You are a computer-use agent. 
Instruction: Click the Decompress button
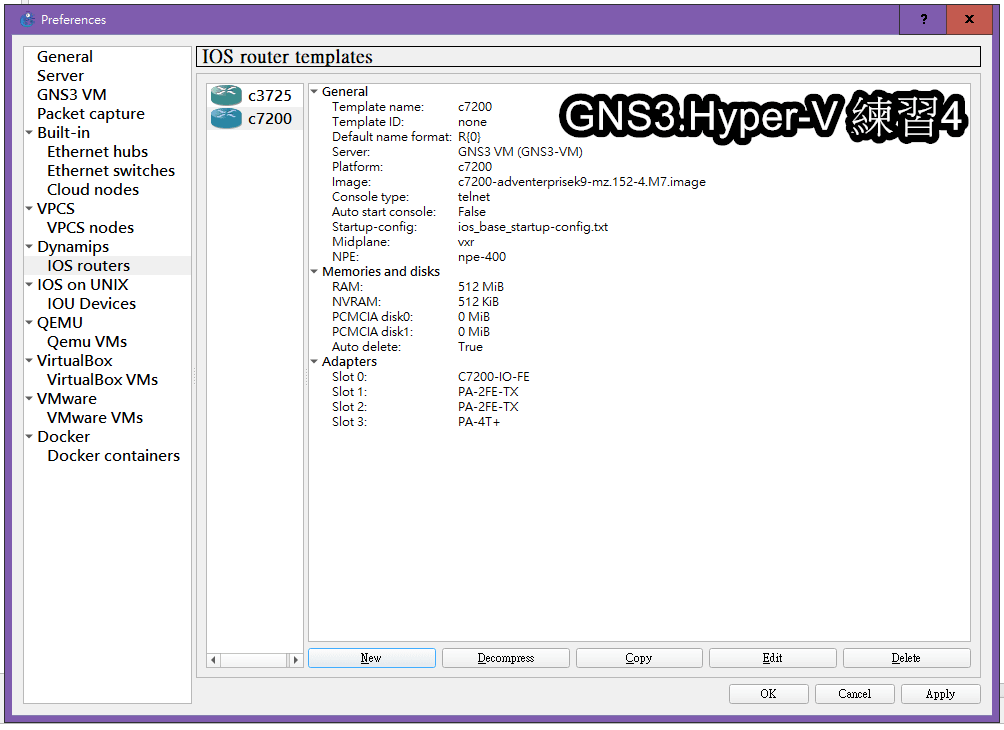[x=506, y=658]
